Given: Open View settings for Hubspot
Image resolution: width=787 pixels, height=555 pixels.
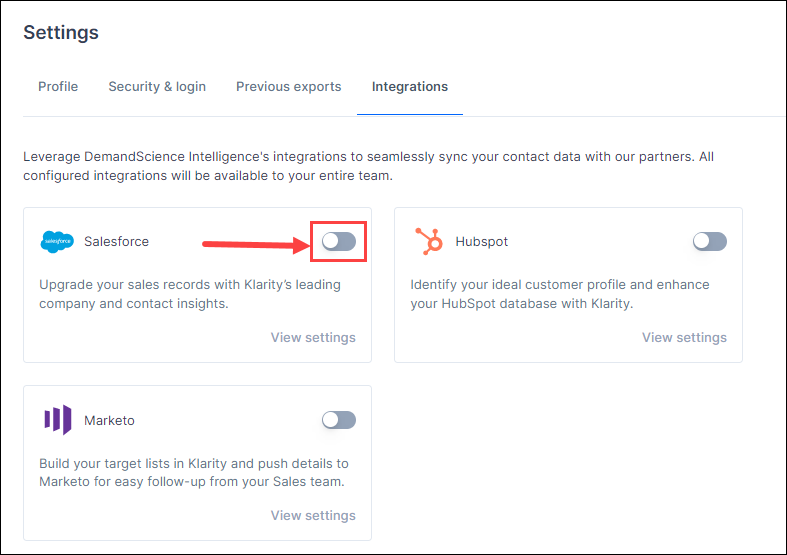Looking at the screenshot, I should coord(684,337).
